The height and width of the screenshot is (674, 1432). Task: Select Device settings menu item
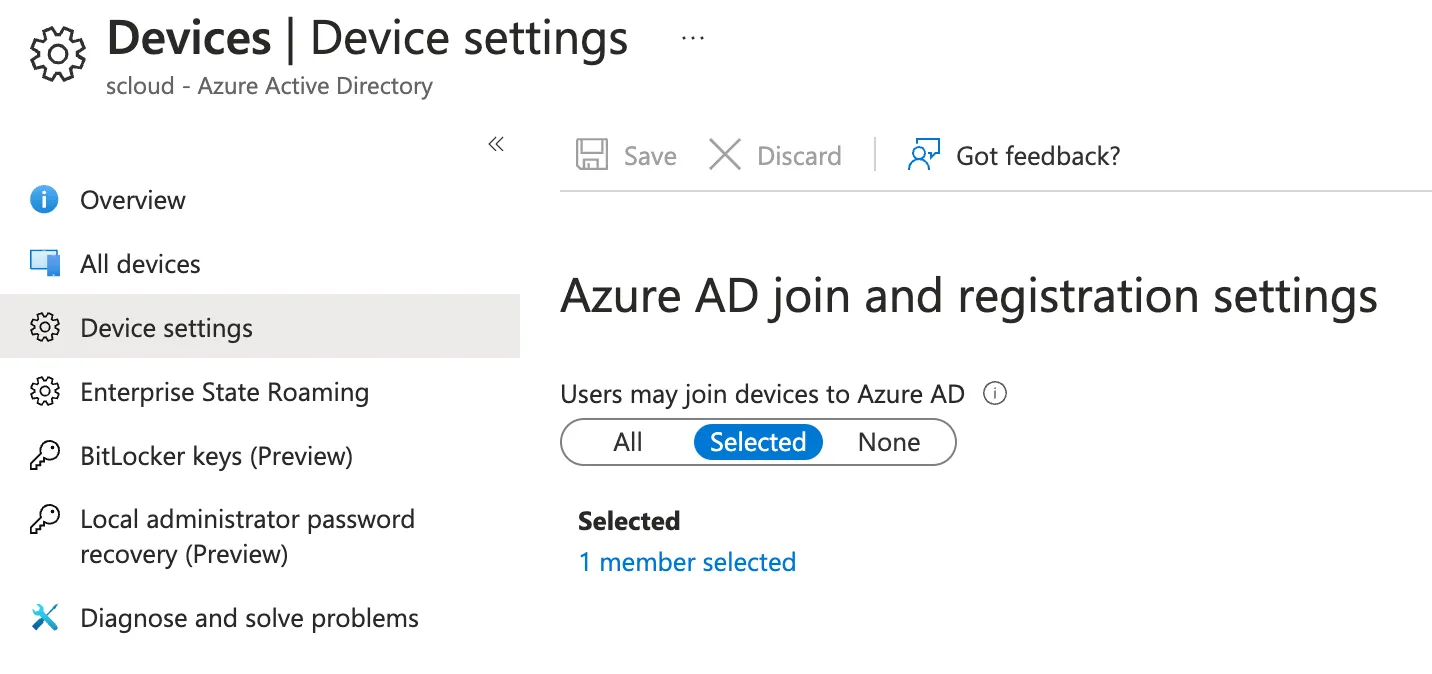tap(260, 326)
